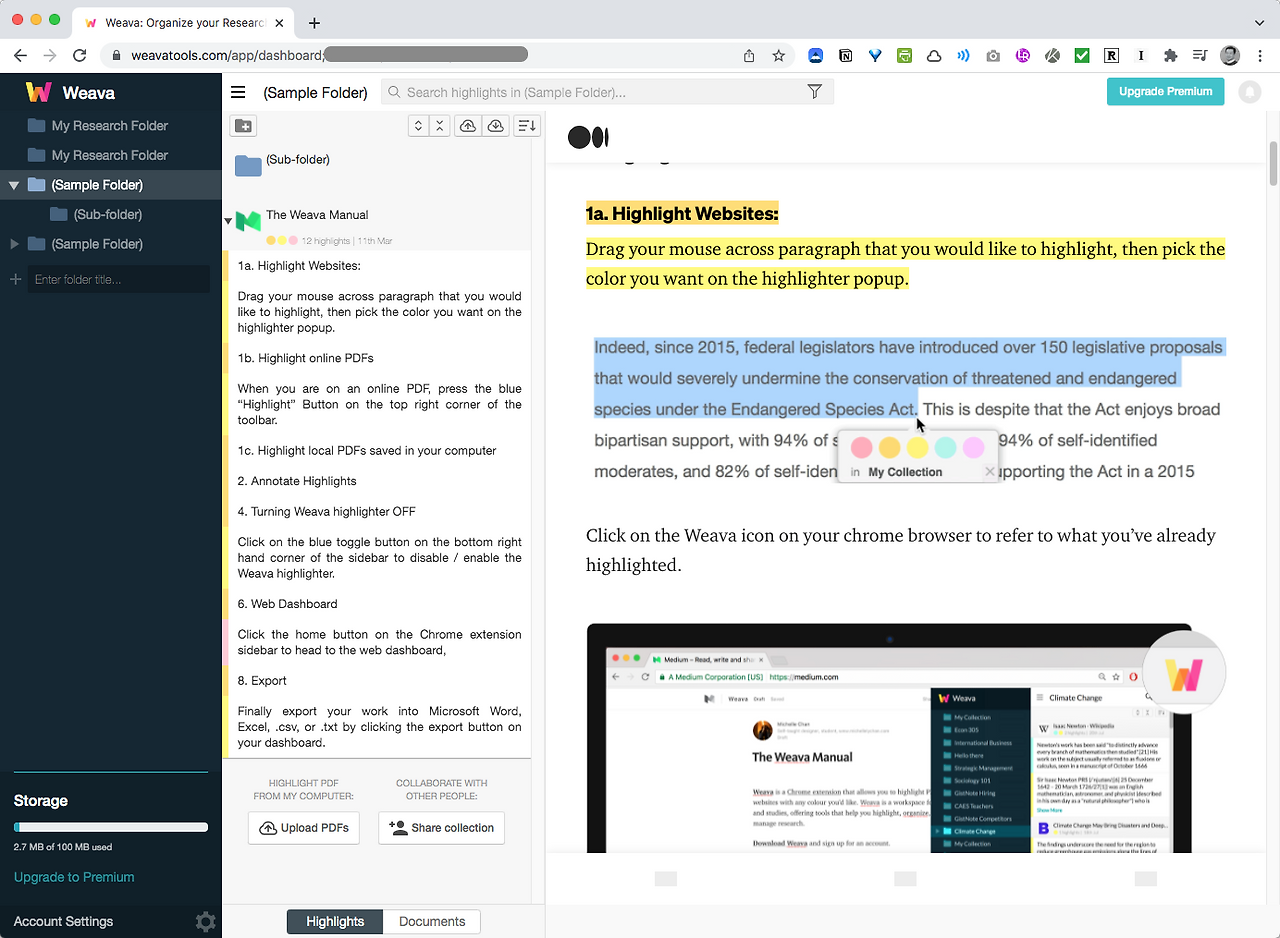Viewport: 1280px width, 938px height.
Task: Click the plus icon beside Enter folder title
Action: click(x=16, y=280)
